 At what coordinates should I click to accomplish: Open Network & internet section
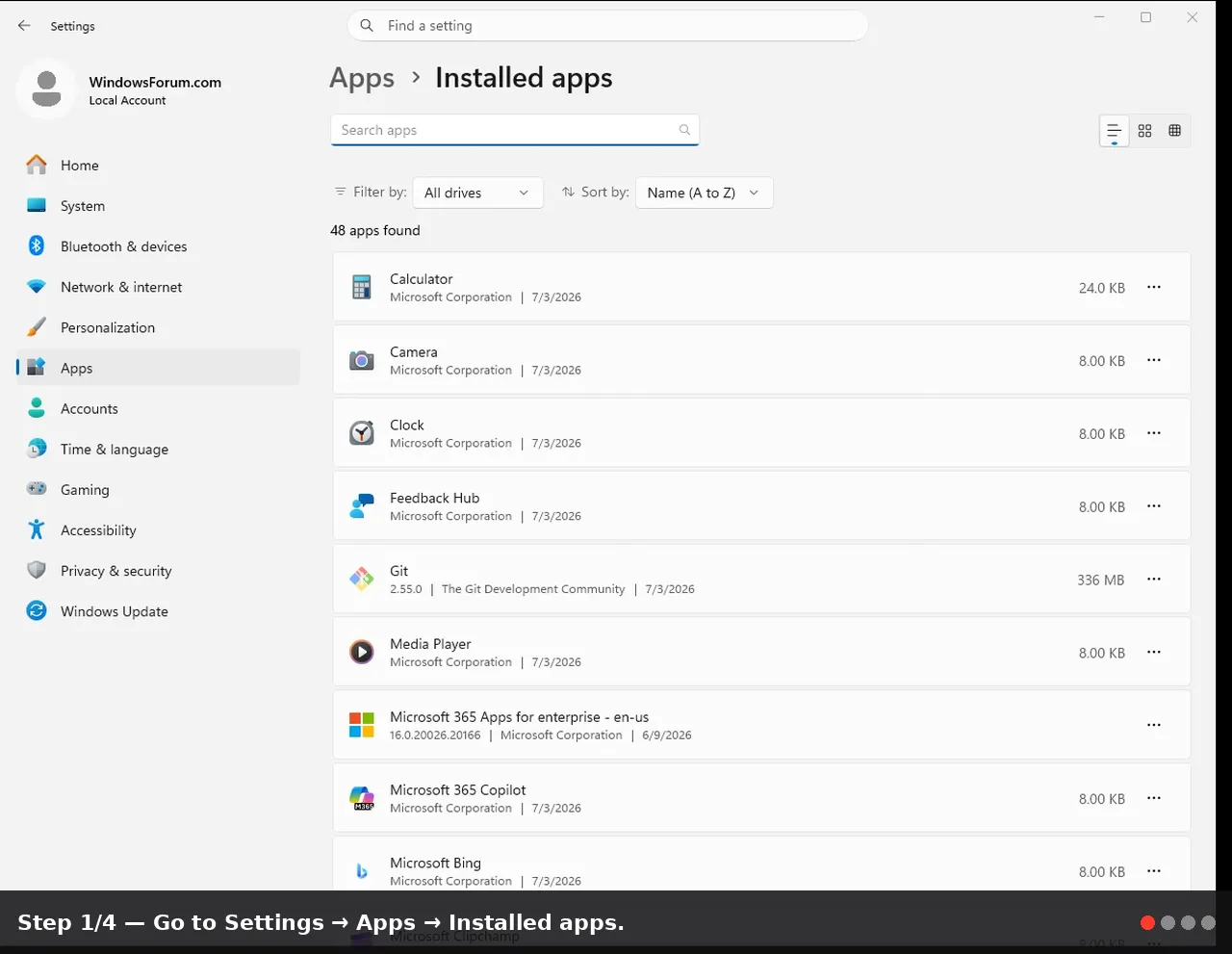pyautogui.click(x=158, y=287)
